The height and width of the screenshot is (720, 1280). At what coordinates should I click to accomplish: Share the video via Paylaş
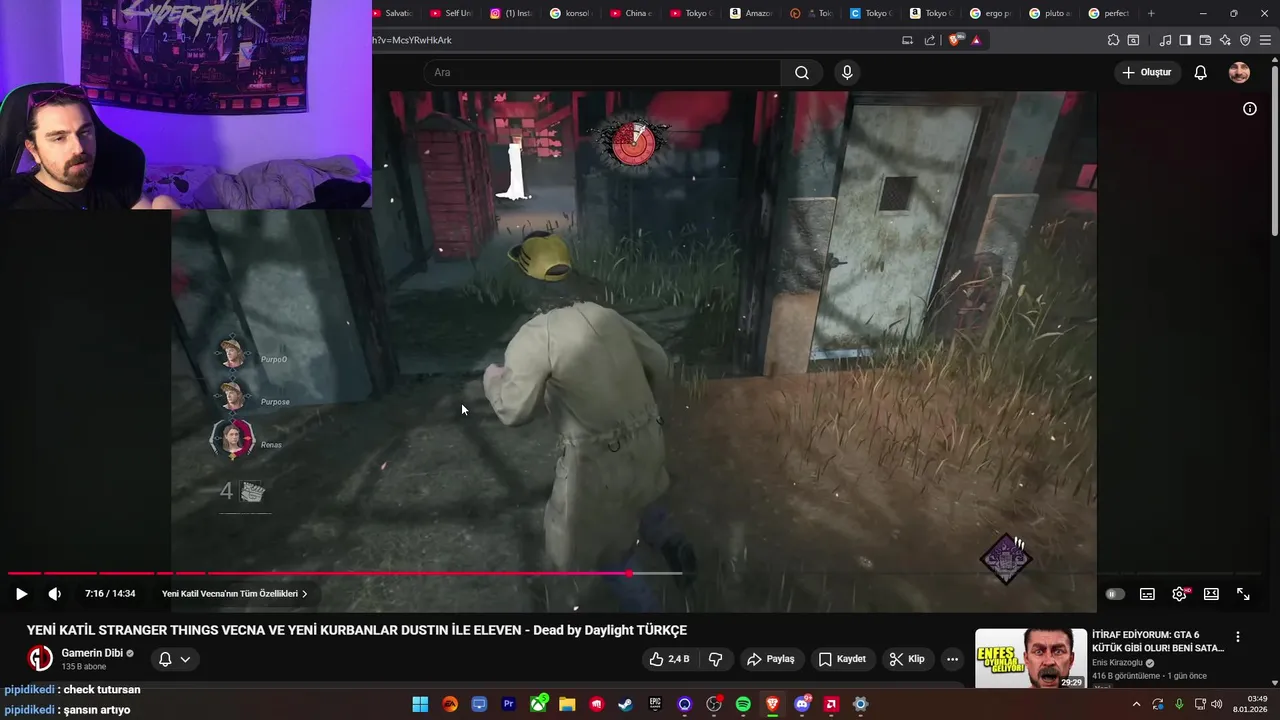[770, 659]
